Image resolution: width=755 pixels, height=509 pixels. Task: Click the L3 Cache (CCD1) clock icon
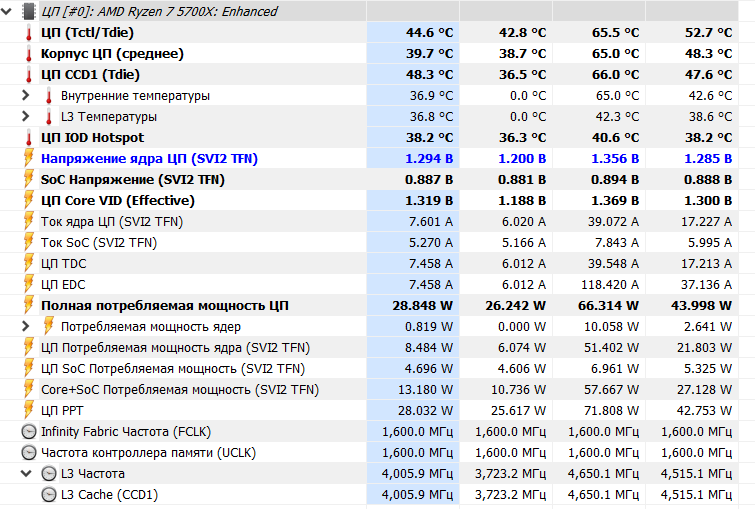coord(49,494)
